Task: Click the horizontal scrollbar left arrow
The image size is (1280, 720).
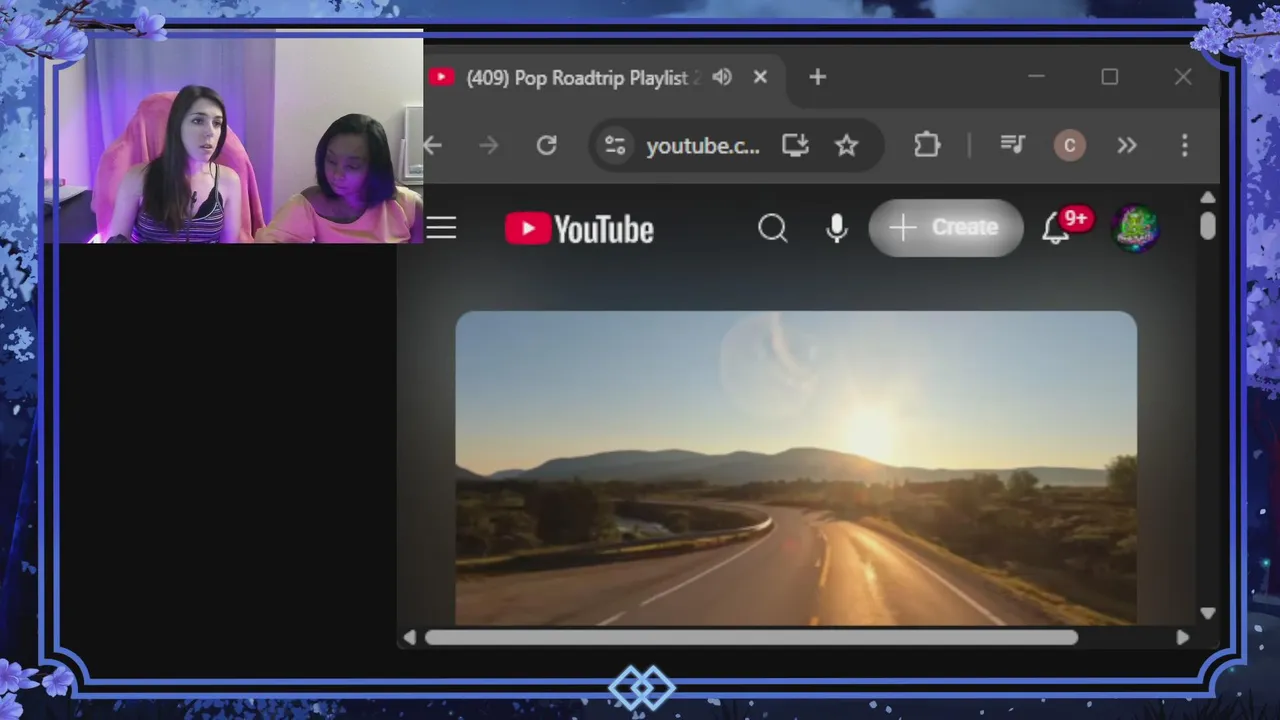Action: [x=409, y=637]
